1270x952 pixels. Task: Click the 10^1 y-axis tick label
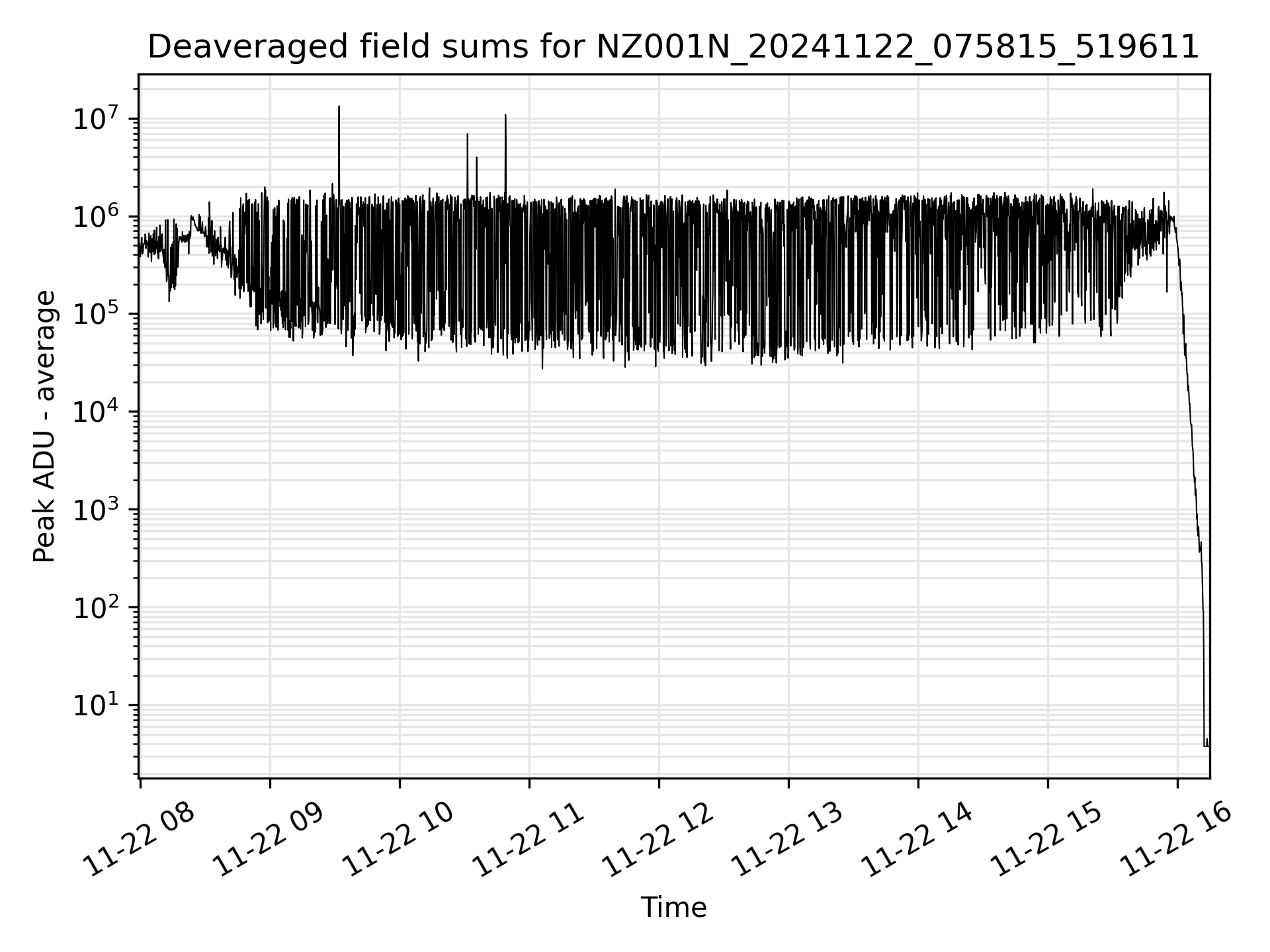point(97,705)
